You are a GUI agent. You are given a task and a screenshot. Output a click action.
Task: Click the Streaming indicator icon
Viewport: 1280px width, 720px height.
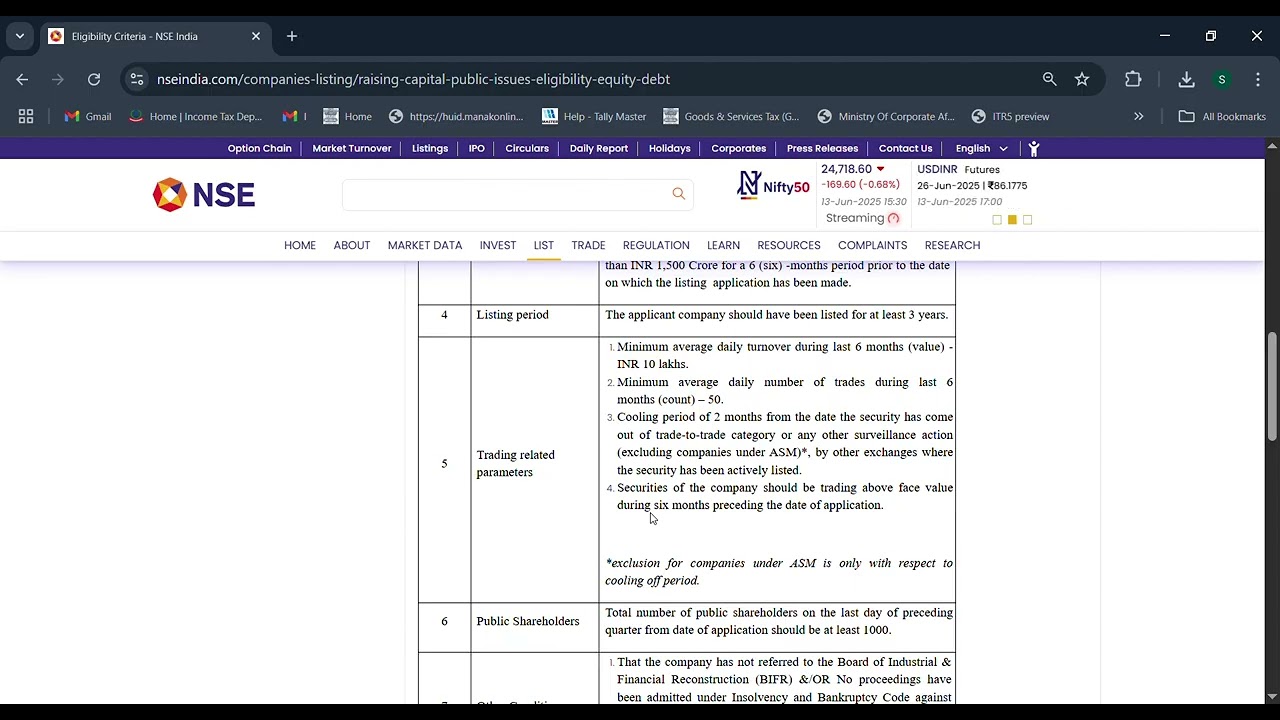pyautogui.click(x=894, y=218)
